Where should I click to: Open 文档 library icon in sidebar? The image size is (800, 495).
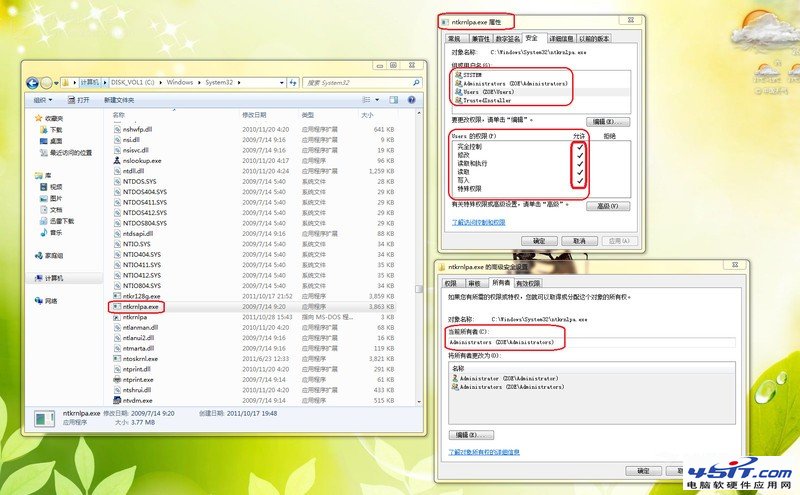(44, 210)
